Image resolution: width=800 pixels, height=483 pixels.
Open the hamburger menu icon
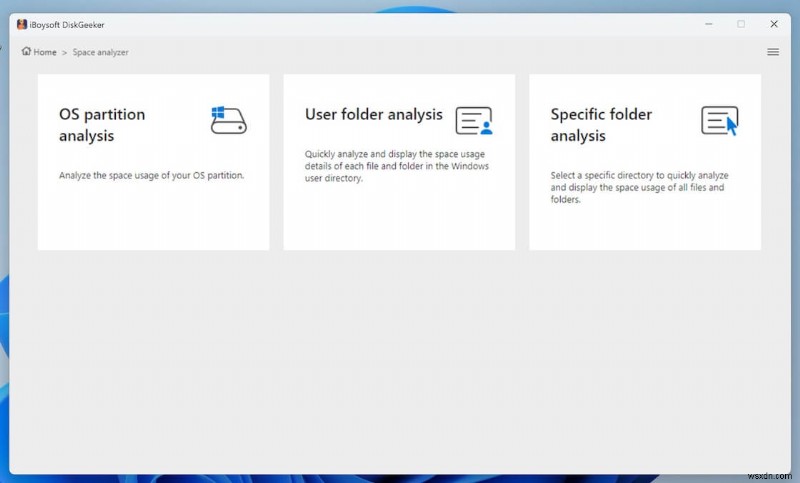[x=773, y=52]
